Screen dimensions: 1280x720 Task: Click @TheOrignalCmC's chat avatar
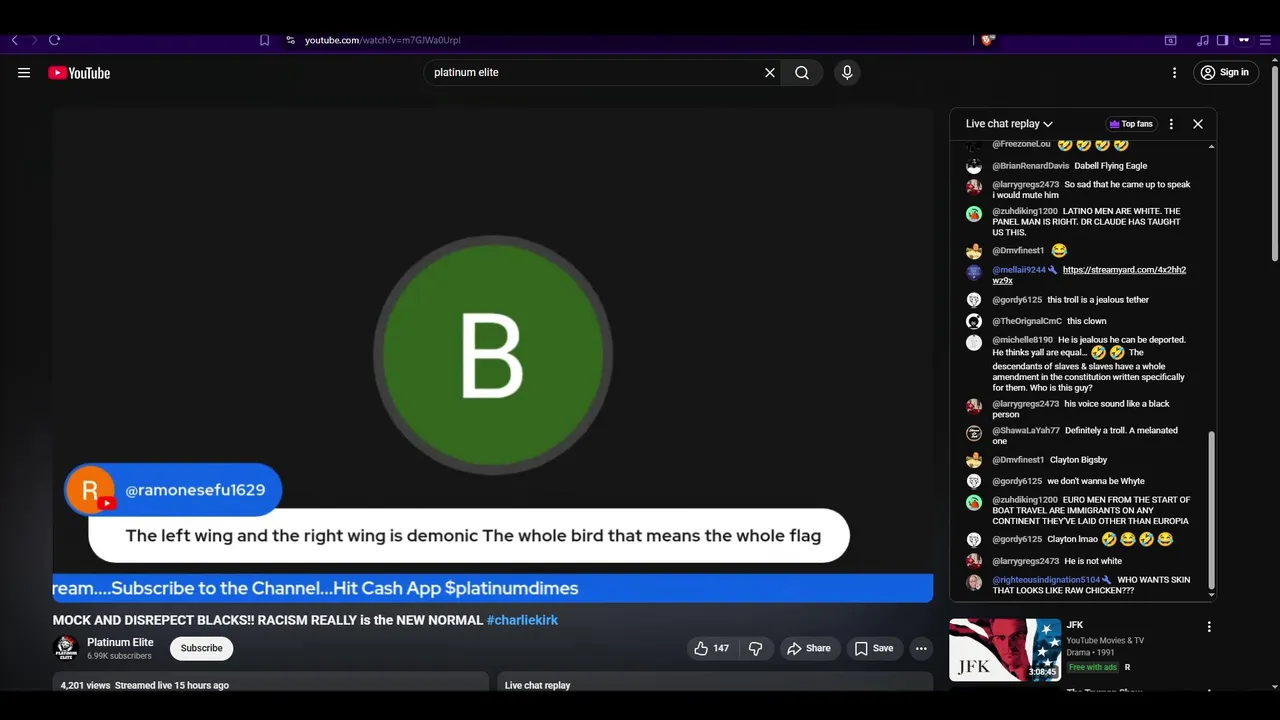(x=974, y=322)
